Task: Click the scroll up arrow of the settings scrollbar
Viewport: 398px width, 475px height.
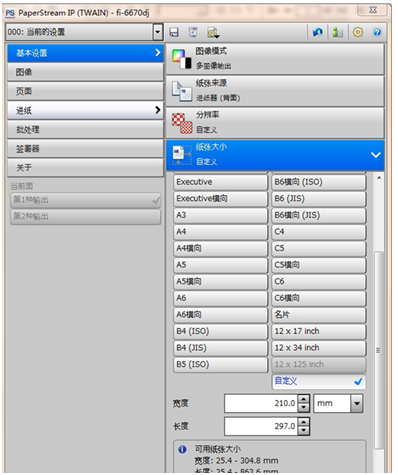Action: 379,178
